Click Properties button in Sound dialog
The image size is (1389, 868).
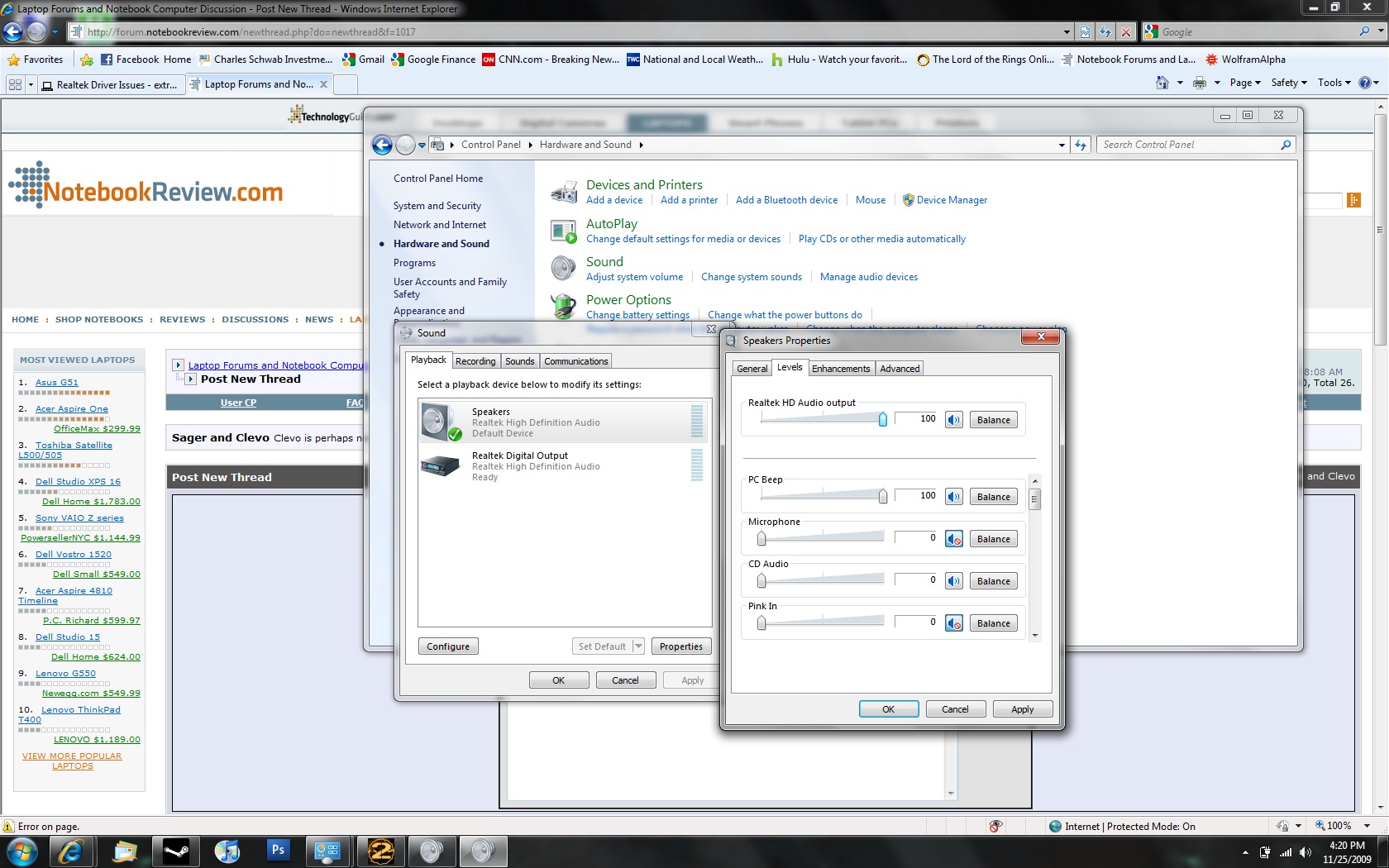[x=681, y=646]
